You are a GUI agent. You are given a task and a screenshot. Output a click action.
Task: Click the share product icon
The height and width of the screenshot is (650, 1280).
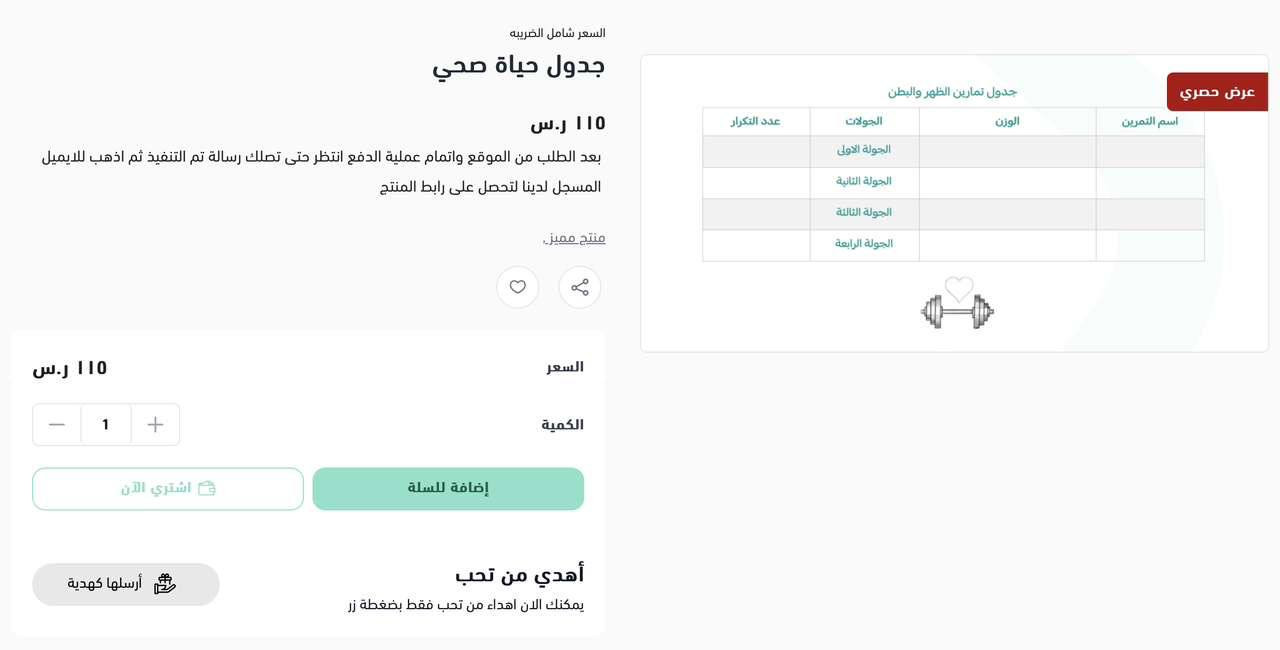click(580, 287)
